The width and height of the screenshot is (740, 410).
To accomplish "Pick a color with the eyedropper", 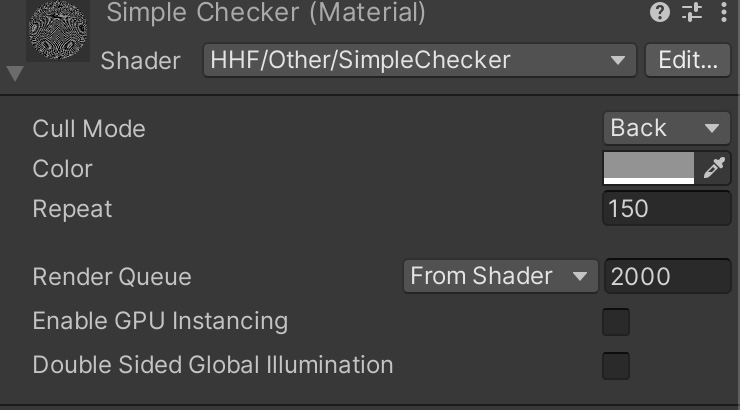I will coord(714,168).
